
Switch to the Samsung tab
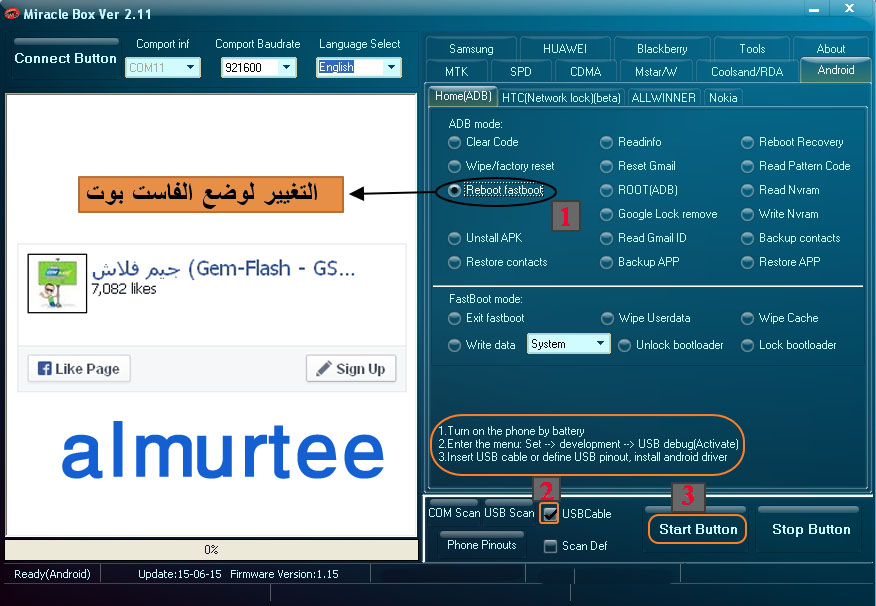click(x=471, y=49)
